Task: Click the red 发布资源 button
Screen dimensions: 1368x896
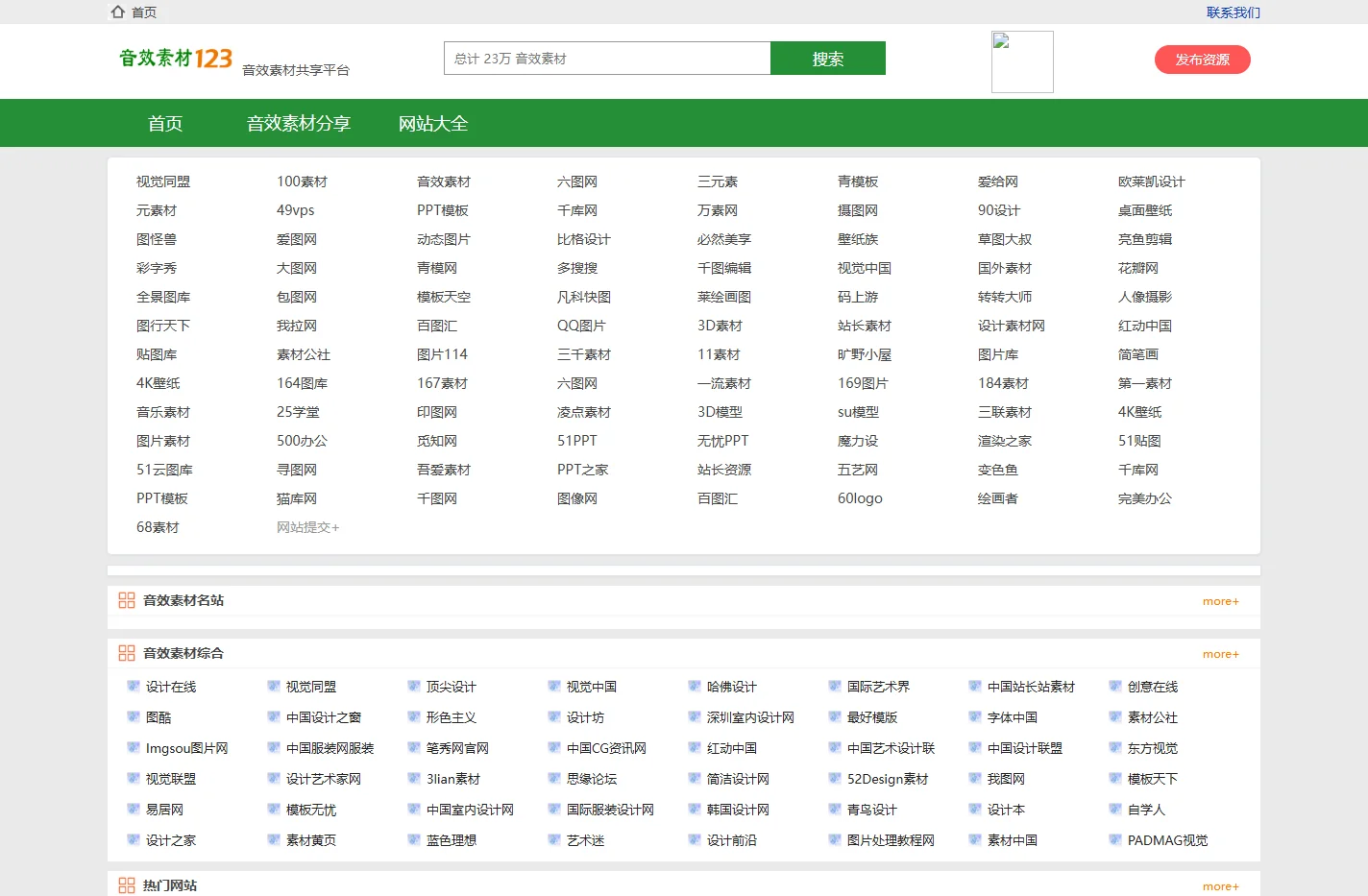Action: 1203,60
